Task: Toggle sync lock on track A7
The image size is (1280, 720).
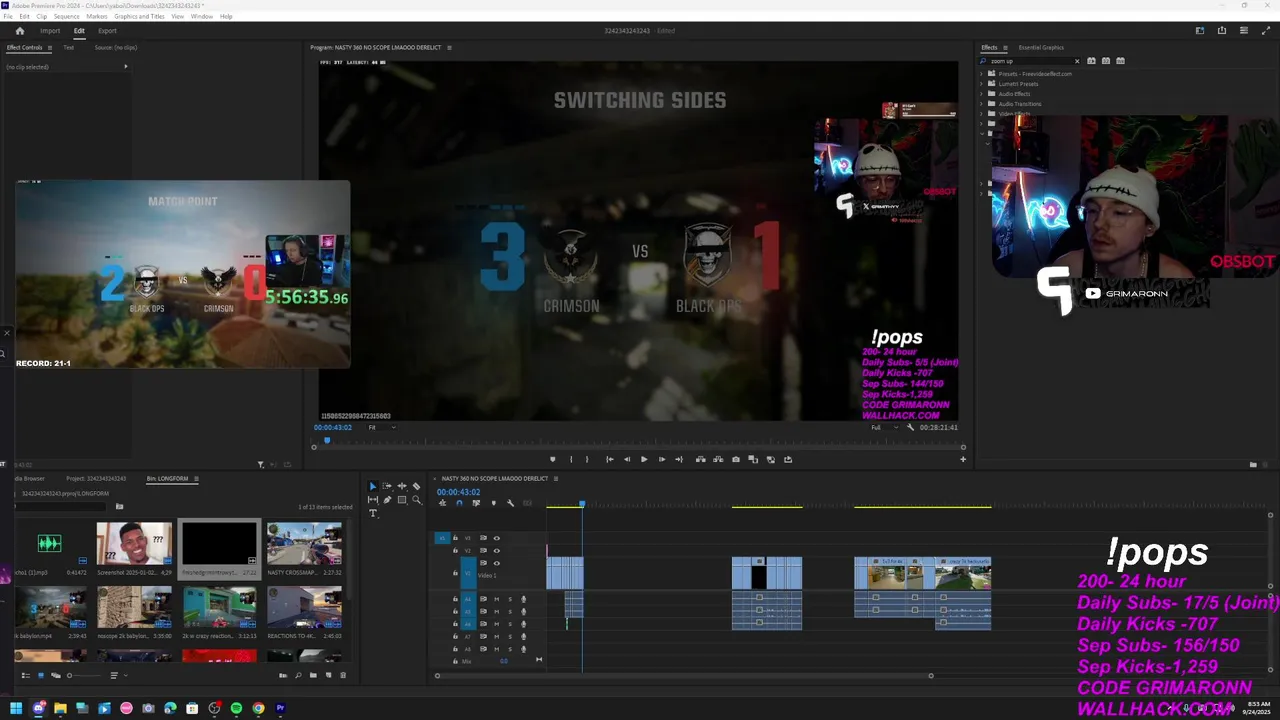Action: [483, 636]
